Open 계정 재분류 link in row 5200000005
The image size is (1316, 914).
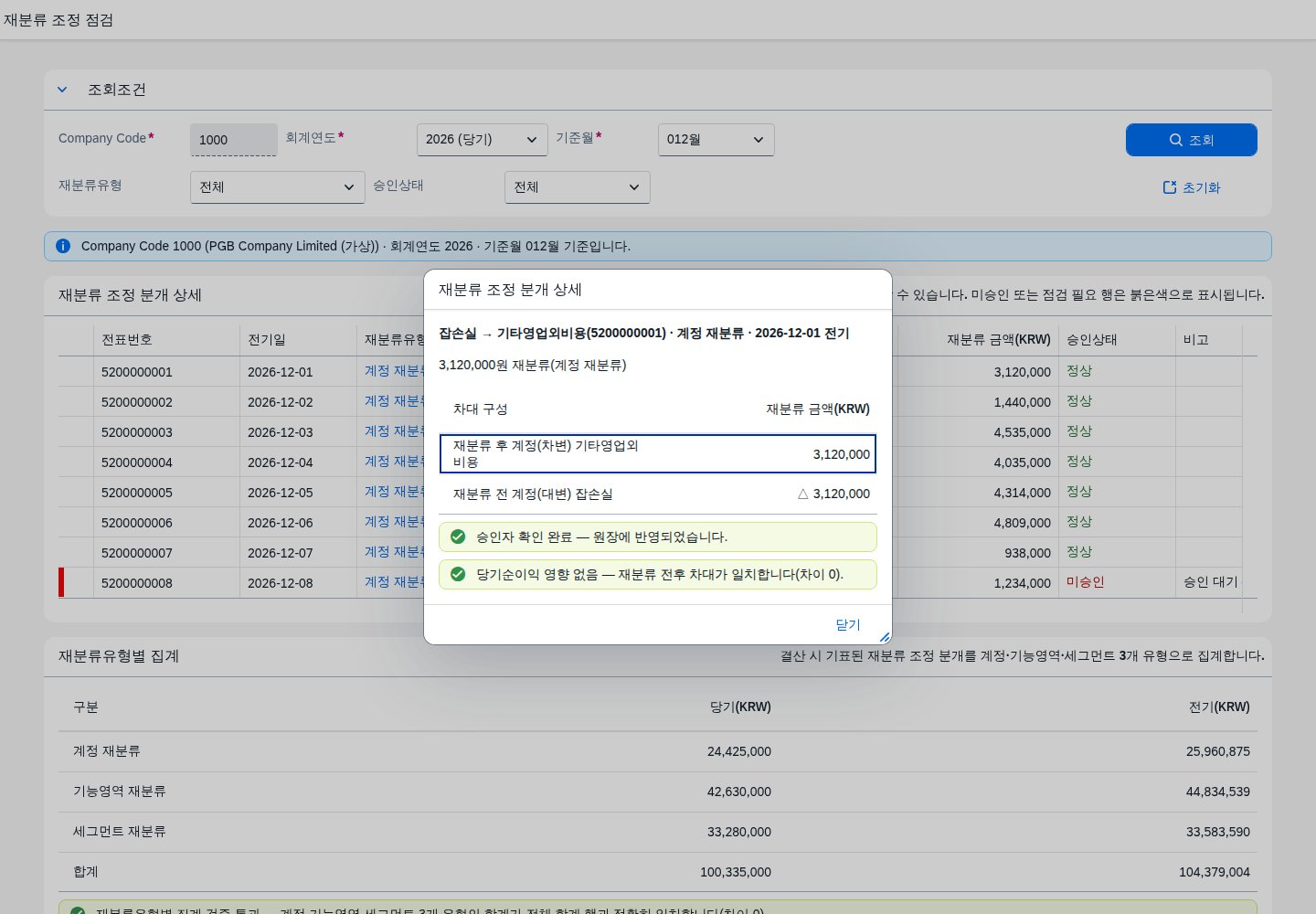point(393,492)
